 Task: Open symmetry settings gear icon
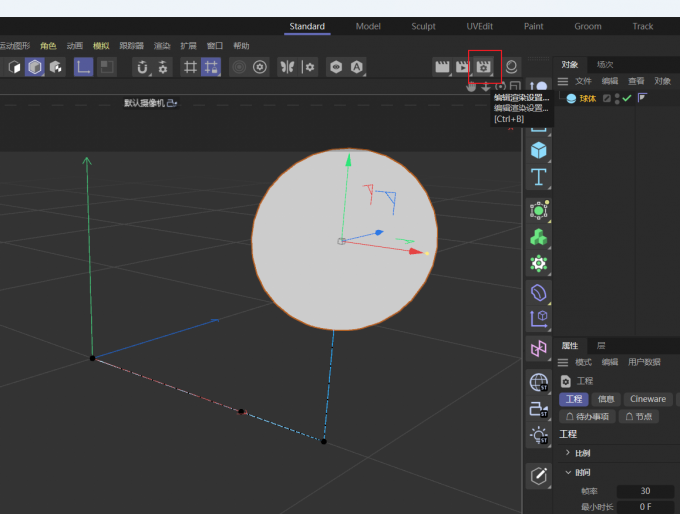308,67
